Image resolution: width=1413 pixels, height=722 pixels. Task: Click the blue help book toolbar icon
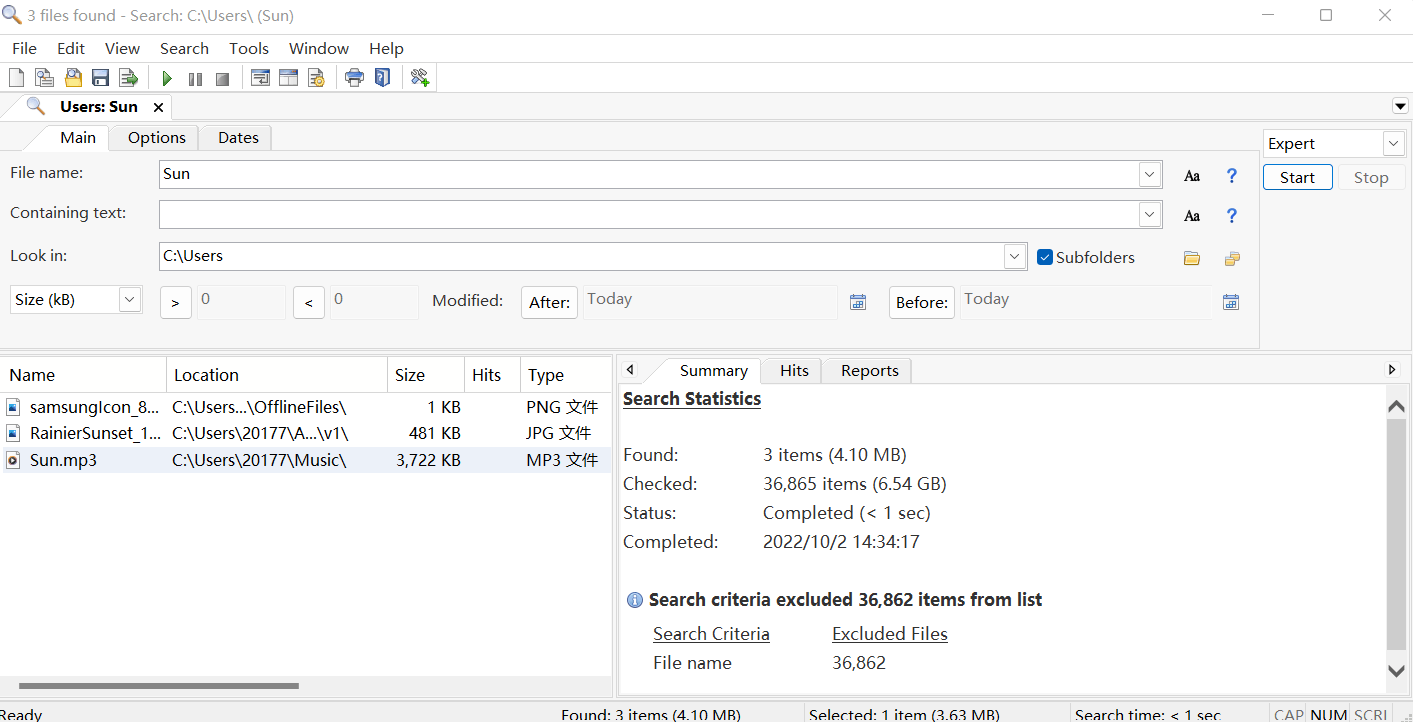(382, 78)
